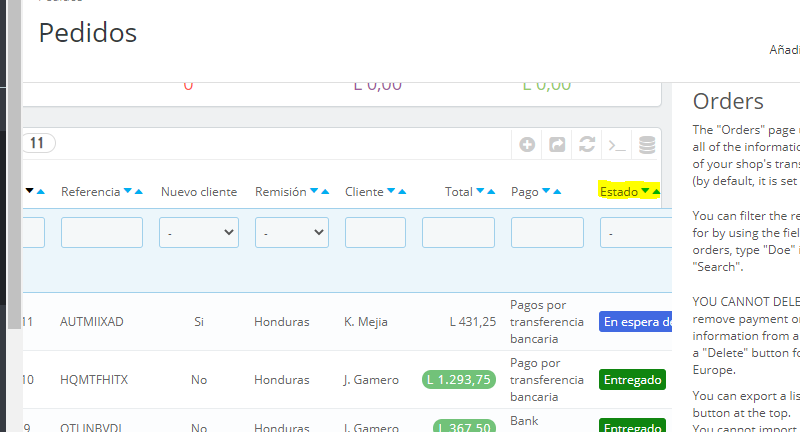Image resolution: width=800 pixels, height=432 pixels.
Task: Sort Cliente column descending
Action: [391, 191]
